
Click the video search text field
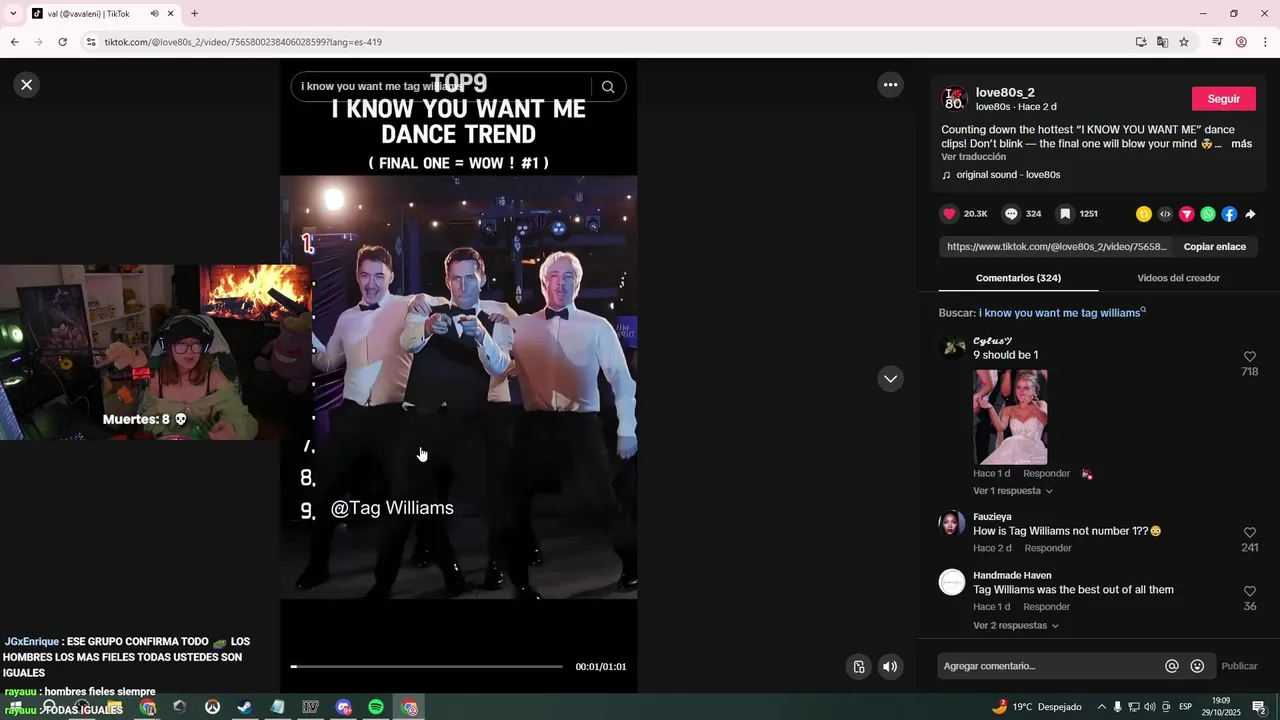pos(443,87)
